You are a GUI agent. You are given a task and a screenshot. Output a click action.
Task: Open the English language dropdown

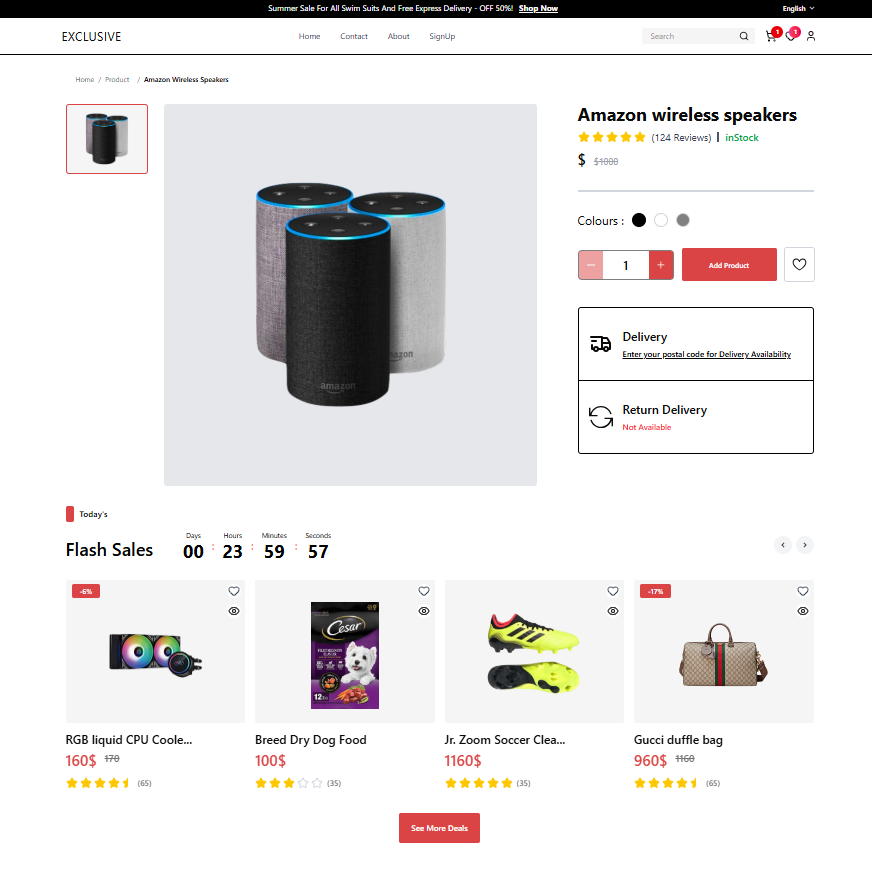798,8
